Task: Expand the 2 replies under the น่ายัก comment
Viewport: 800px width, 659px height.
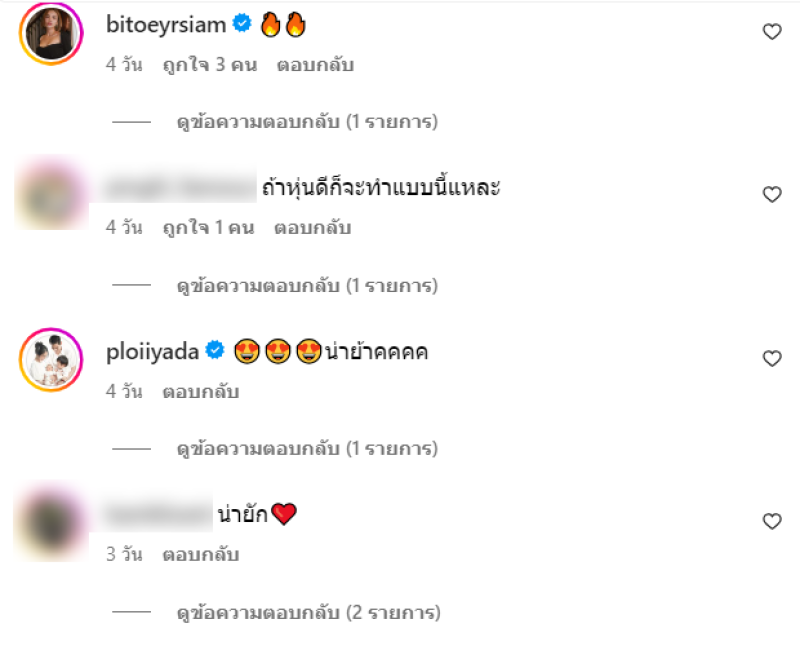Action: tap(309, 613)
